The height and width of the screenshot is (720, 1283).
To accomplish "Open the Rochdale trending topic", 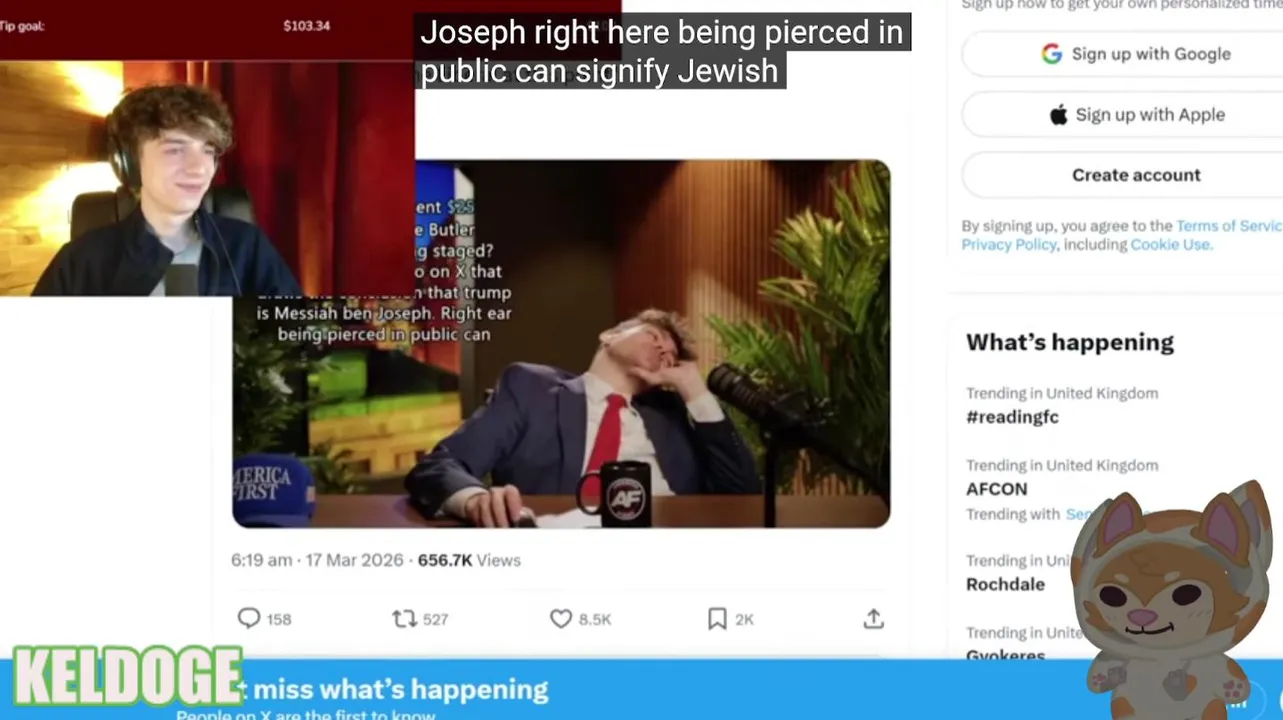I will click(1005, 584).
